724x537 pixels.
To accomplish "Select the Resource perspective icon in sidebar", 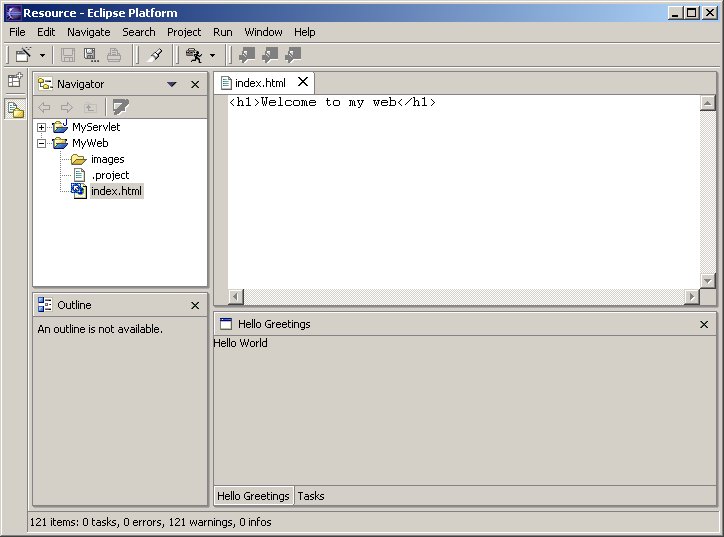I will click(x=15, y=109).
